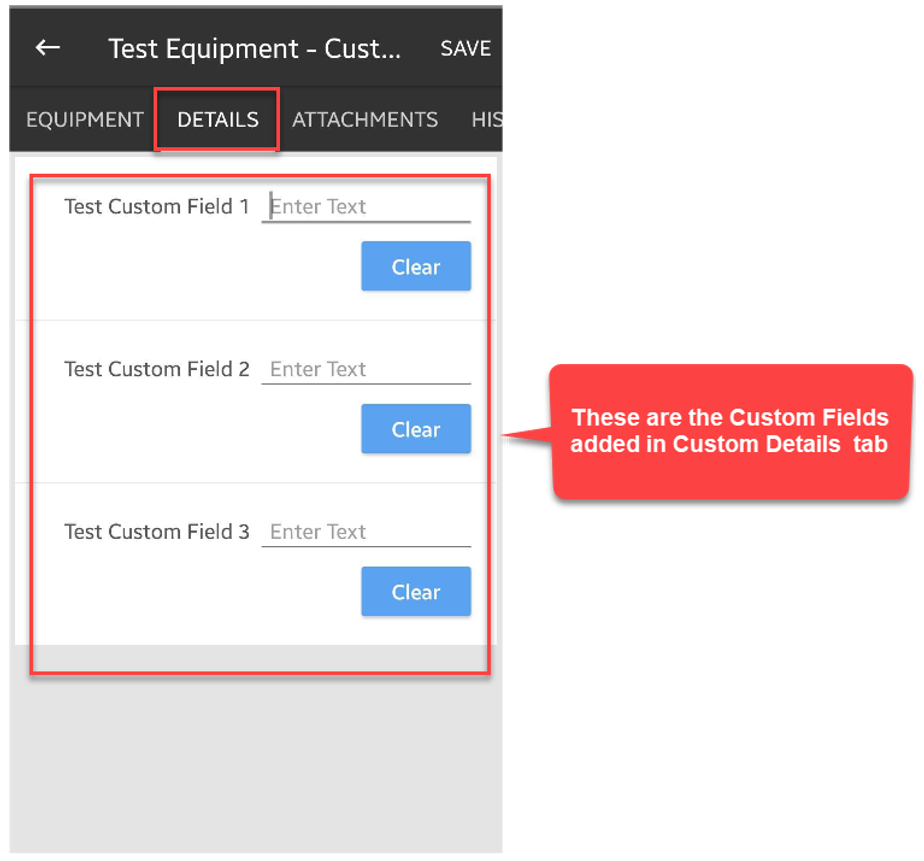The height and width of the screenshot is (861, 924).
Task: Tap the Test Custom Field 2 label
Action: click(157, 369)
